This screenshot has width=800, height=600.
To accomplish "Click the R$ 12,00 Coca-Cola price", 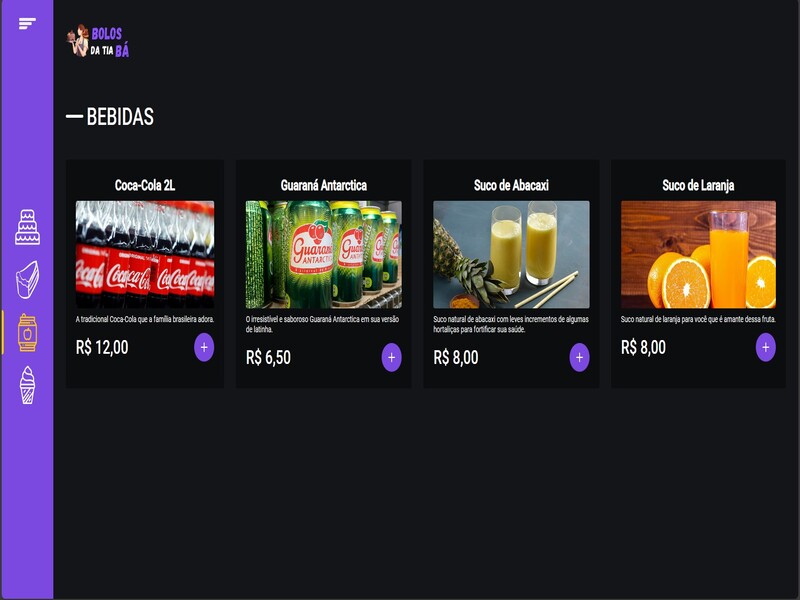I will coord(102,347).
